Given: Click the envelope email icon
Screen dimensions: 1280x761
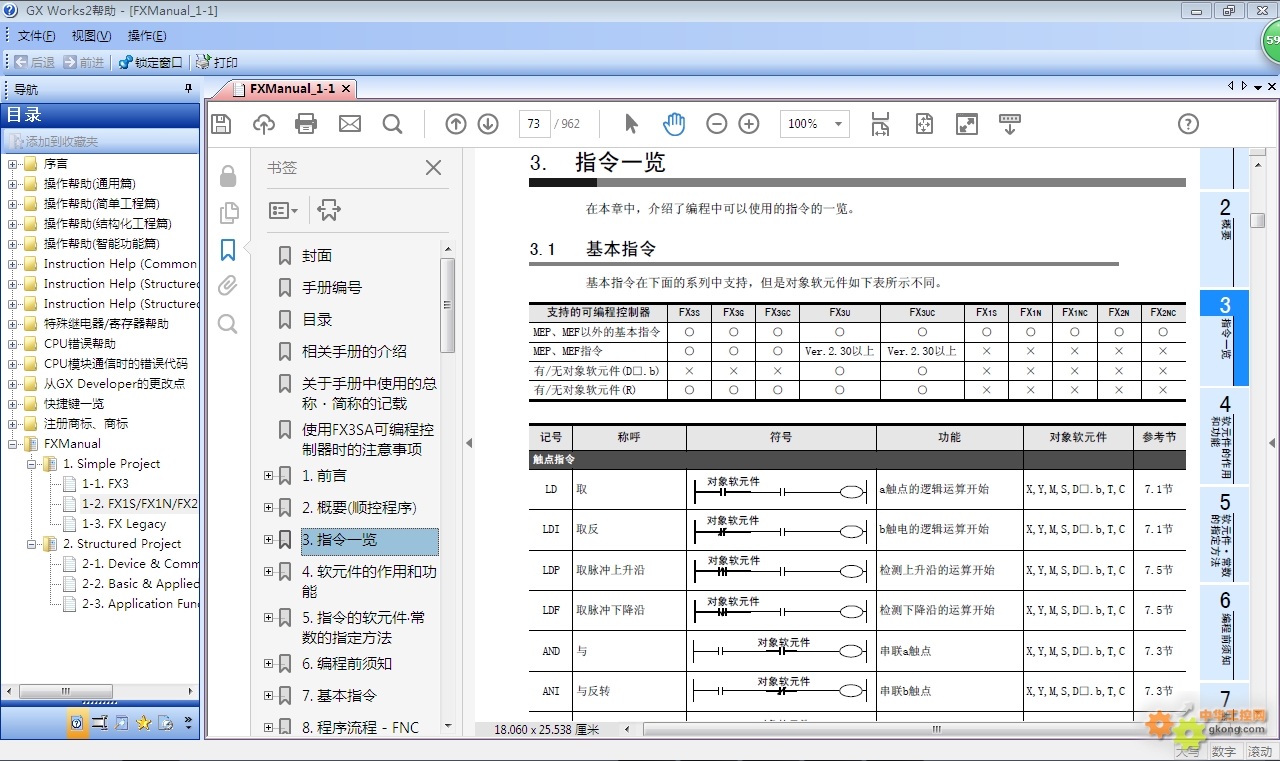Looking at the screenshot, I should pyautogui.click(x=349, y=124).
